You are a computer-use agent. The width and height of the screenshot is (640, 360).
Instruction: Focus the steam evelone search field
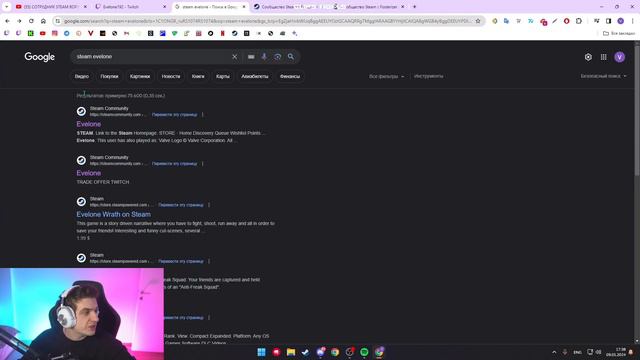[151, 57]
